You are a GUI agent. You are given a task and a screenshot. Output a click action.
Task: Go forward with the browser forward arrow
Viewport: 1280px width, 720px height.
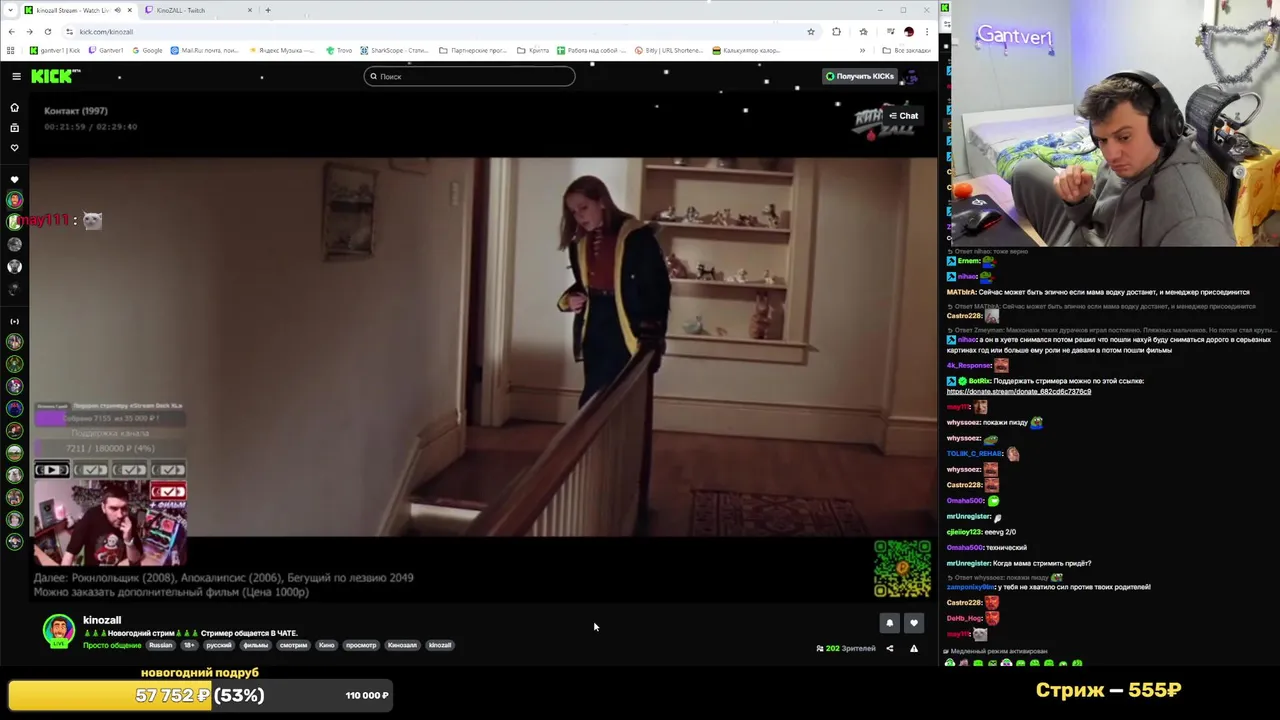click(29, 32)
